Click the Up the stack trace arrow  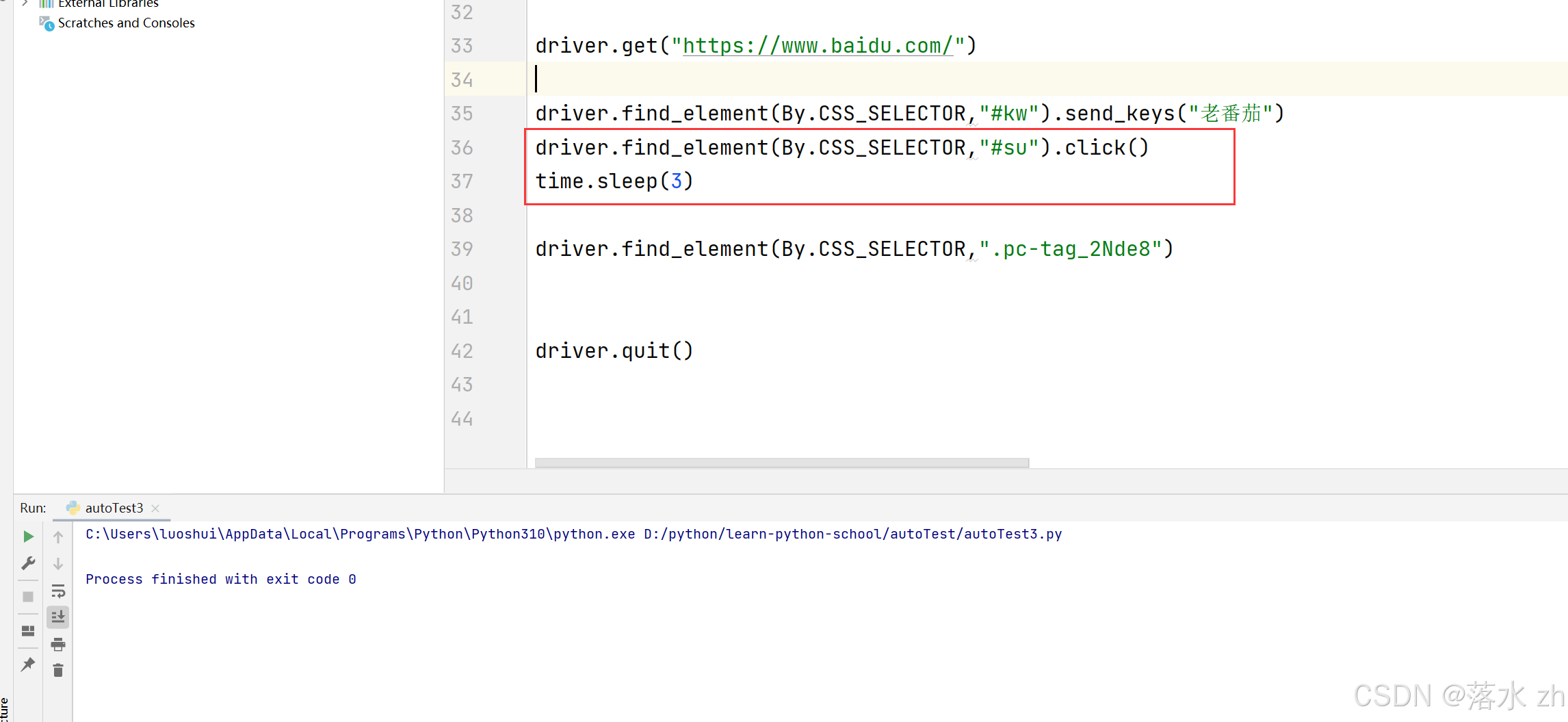(58, 537)
